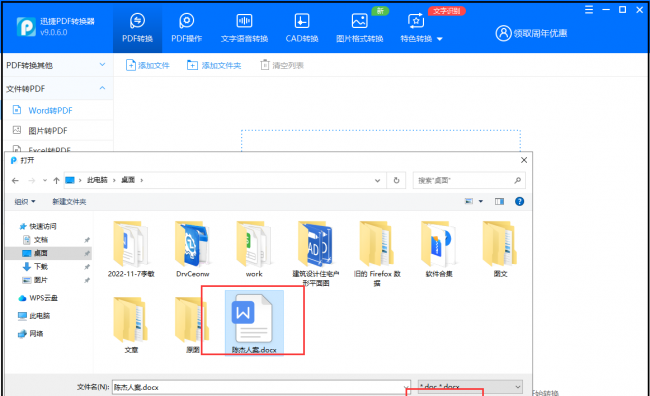Select the work folder

click(x=254, y=250)
